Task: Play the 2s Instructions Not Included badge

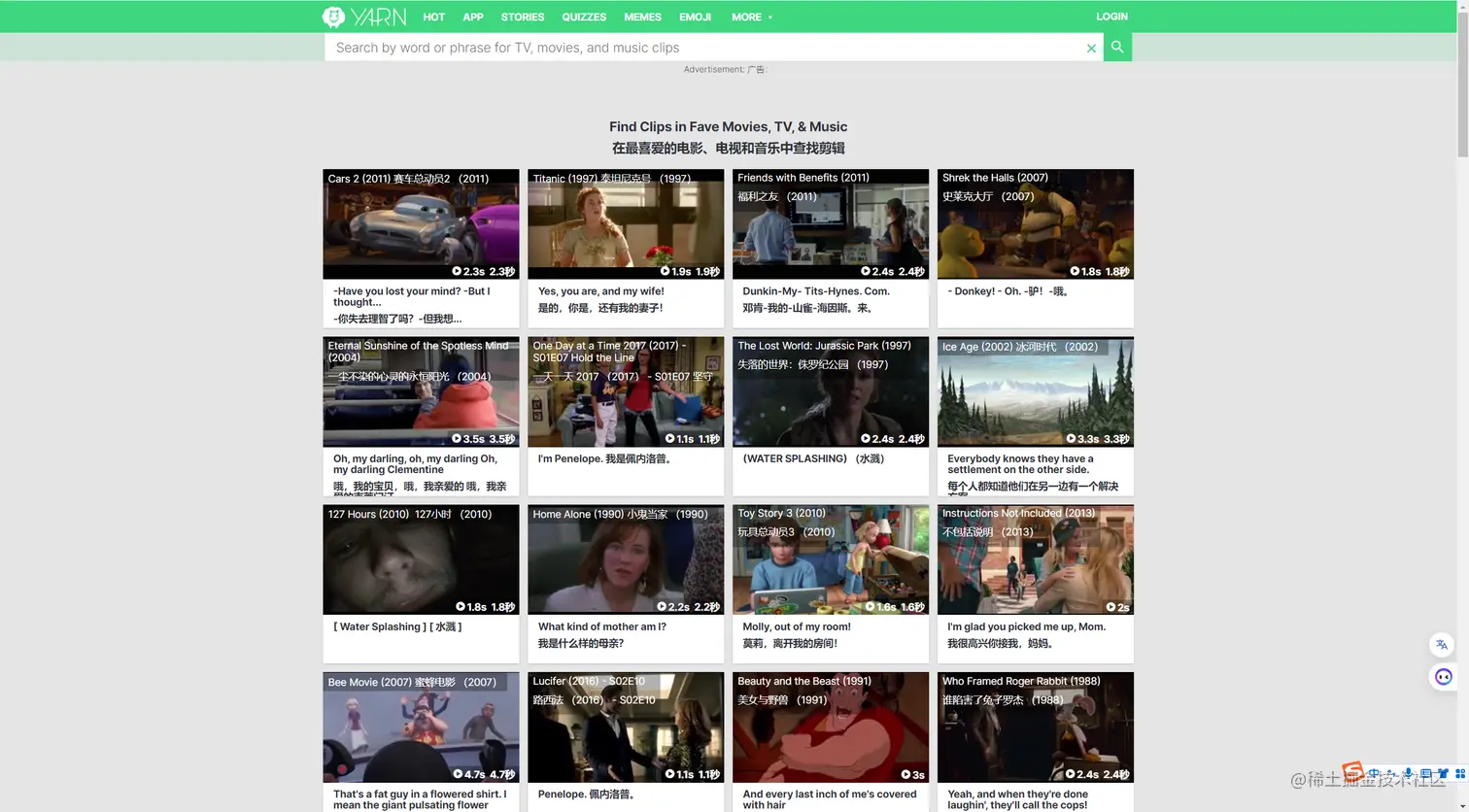Action: click(1117, 607)
